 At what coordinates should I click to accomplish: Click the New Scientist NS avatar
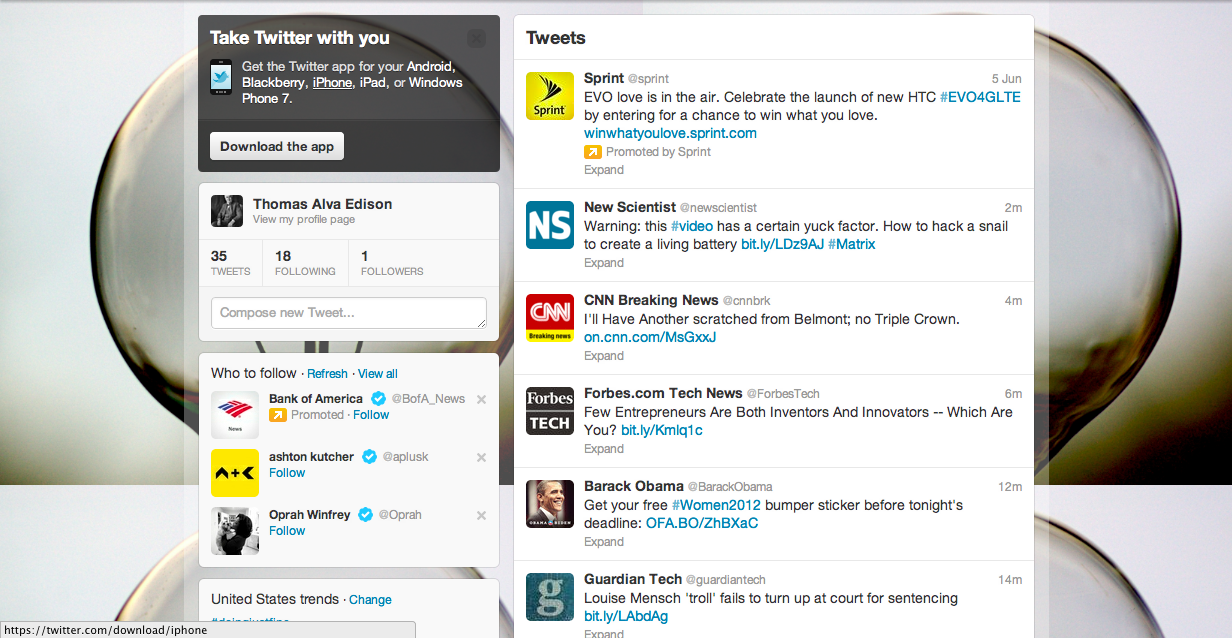click(x=550, y=224)
